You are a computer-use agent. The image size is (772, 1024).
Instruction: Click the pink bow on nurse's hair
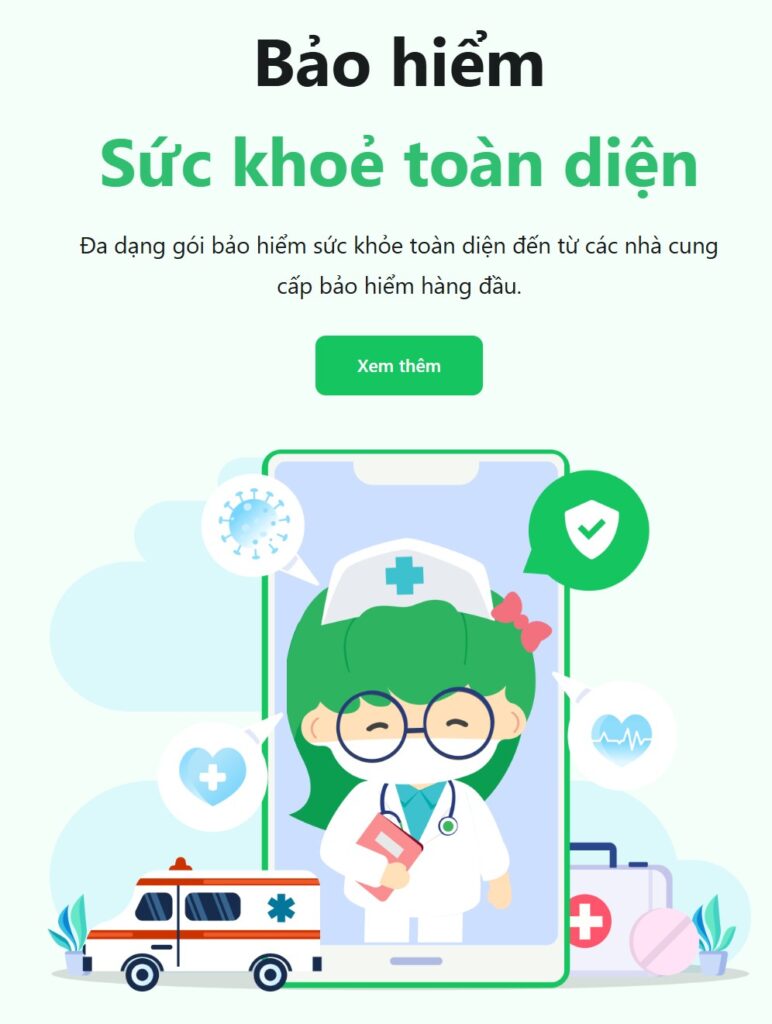pyautogui.click(x=521, y=622)
